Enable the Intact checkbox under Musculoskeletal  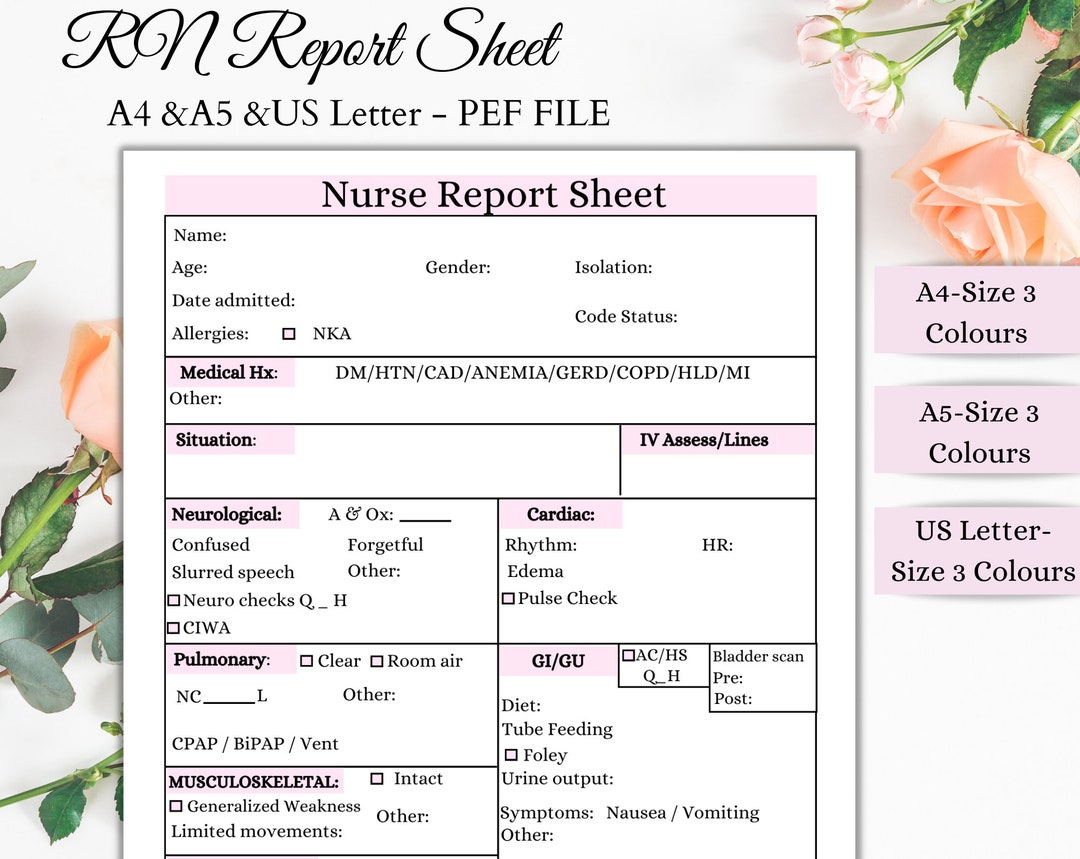pyautogui.click(x=377, y=778)
